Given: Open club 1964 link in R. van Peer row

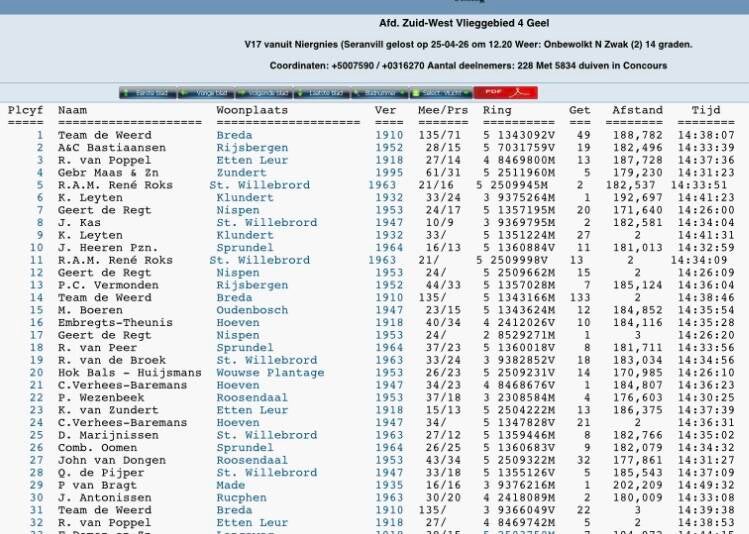Looking at the screenshot, I should [x=389, y=347].
